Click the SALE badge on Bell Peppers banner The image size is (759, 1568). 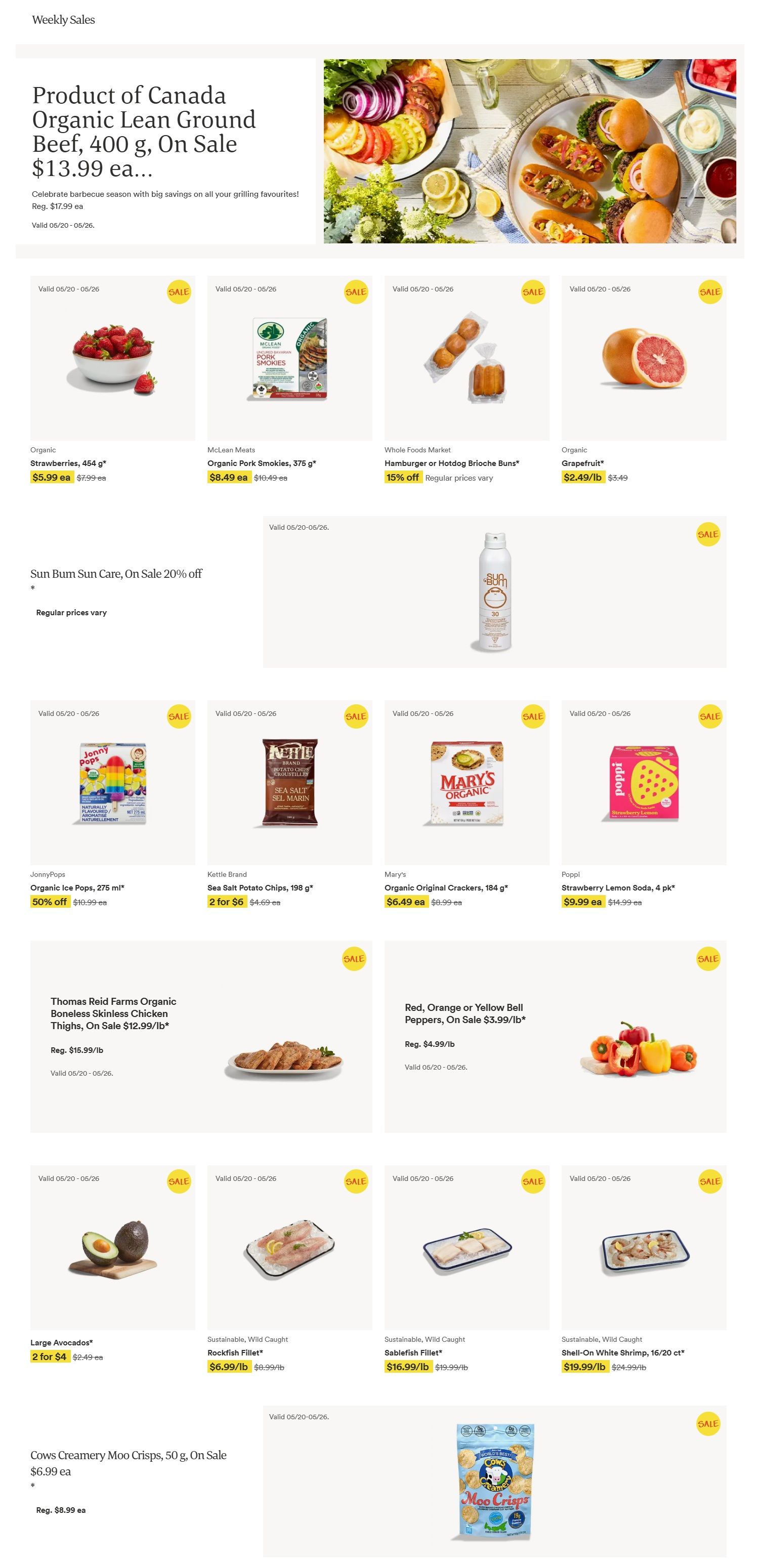[x=708, y=959]
